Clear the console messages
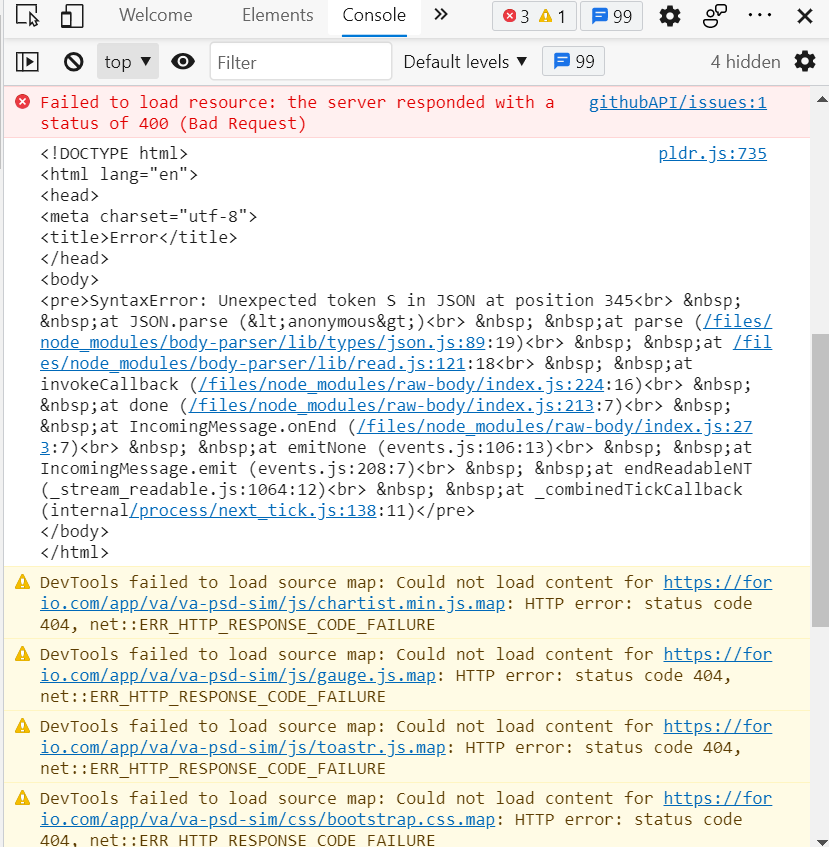 pyautogui.click(x=73, y=61)
